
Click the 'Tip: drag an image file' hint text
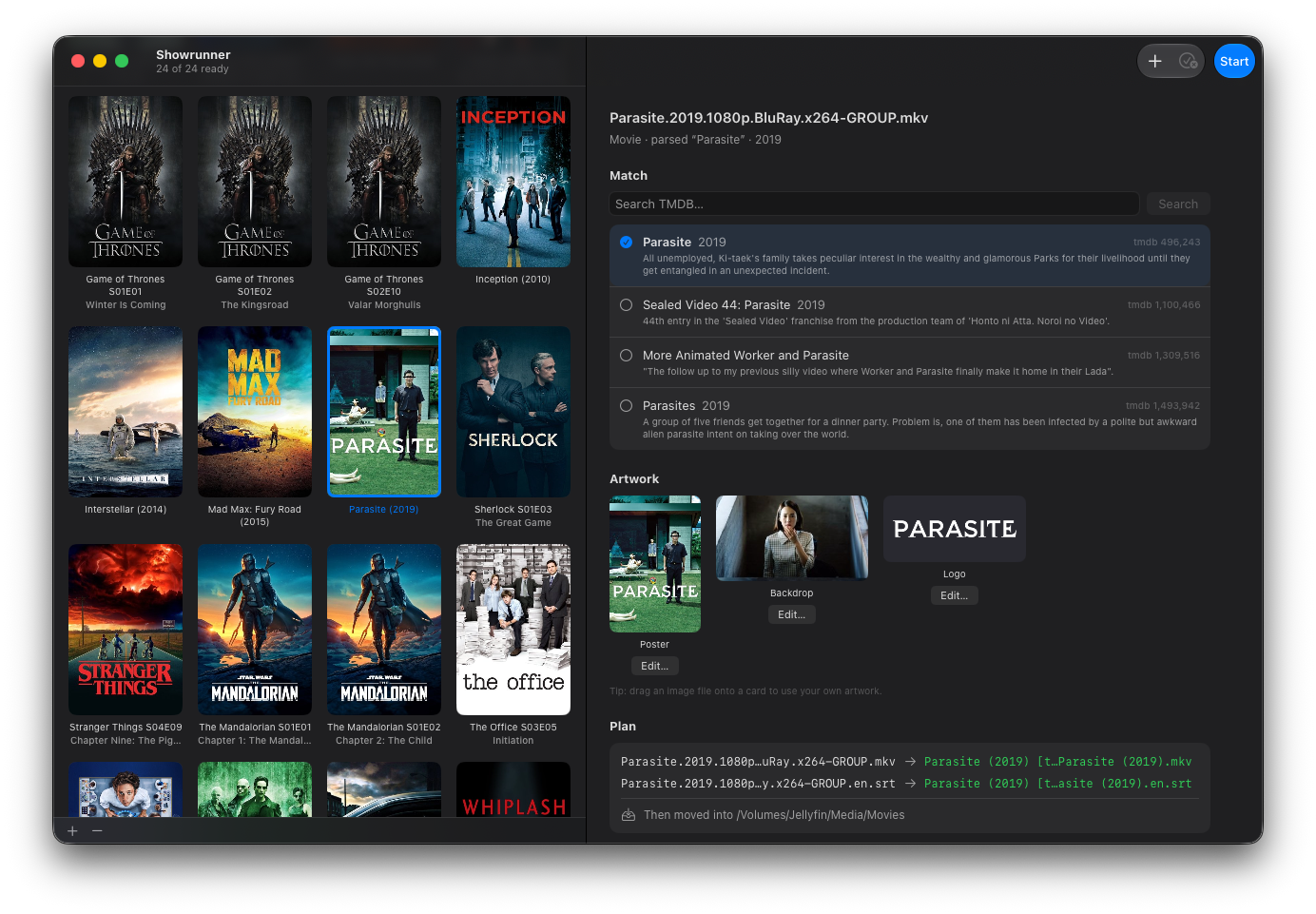[x=745, y=691]
